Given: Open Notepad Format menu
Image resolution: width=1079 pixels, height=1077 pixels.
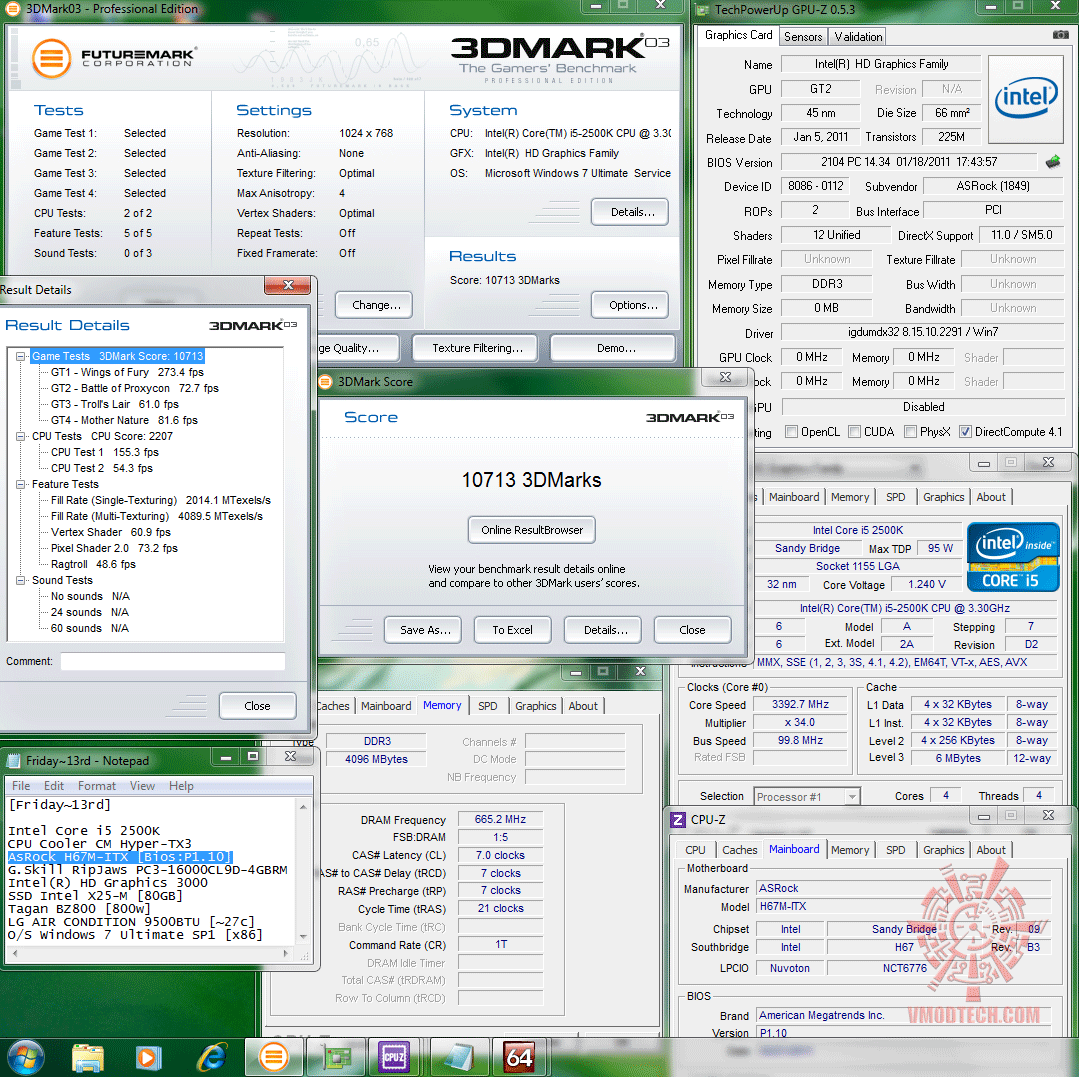Looking at the screenshot, I should 96,786.
